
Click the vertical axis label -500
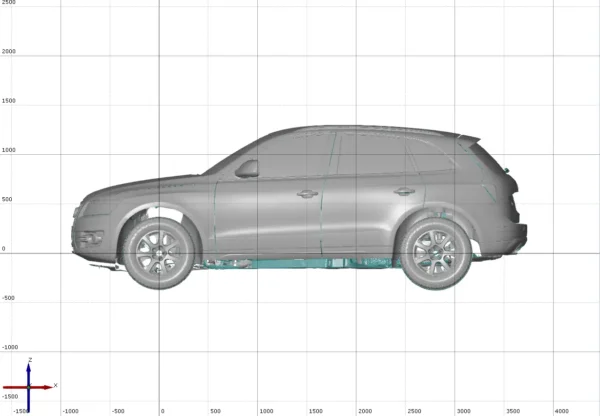[x=8, y=298]
